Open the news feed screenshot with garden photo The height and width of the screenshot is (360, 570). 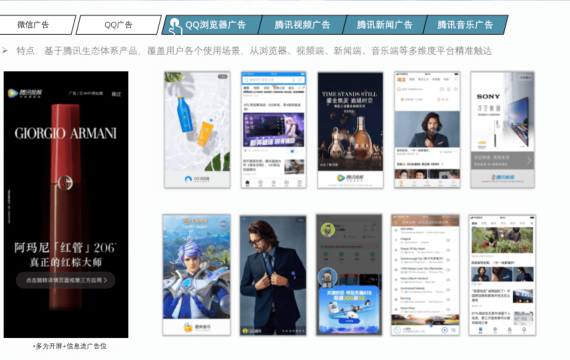pos(502,275)
